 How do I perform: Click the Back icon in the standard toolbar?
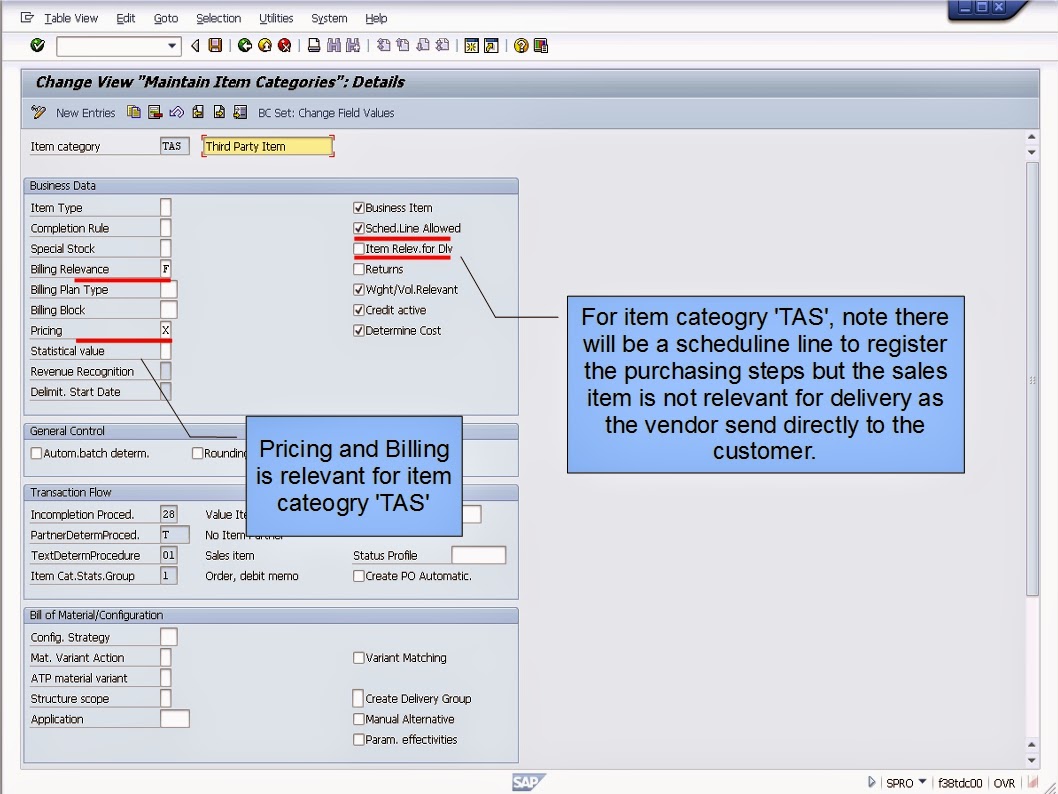click(x=243, y=45)
